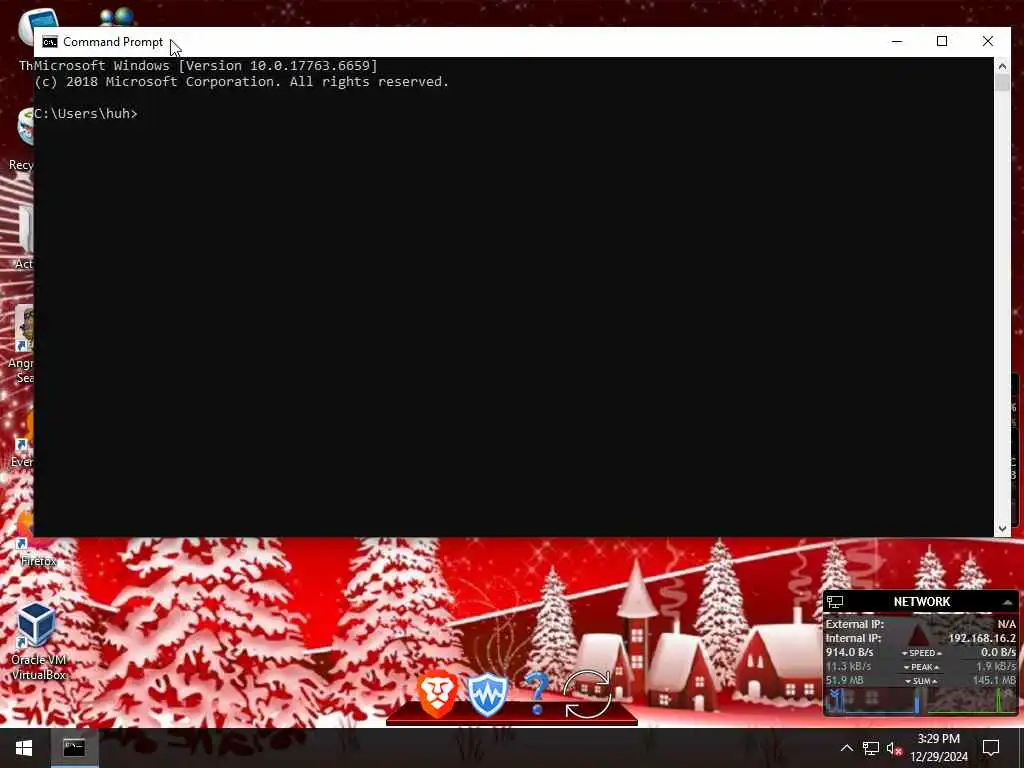Click the Microsoft Corporation copyright line

pos(242,82)
